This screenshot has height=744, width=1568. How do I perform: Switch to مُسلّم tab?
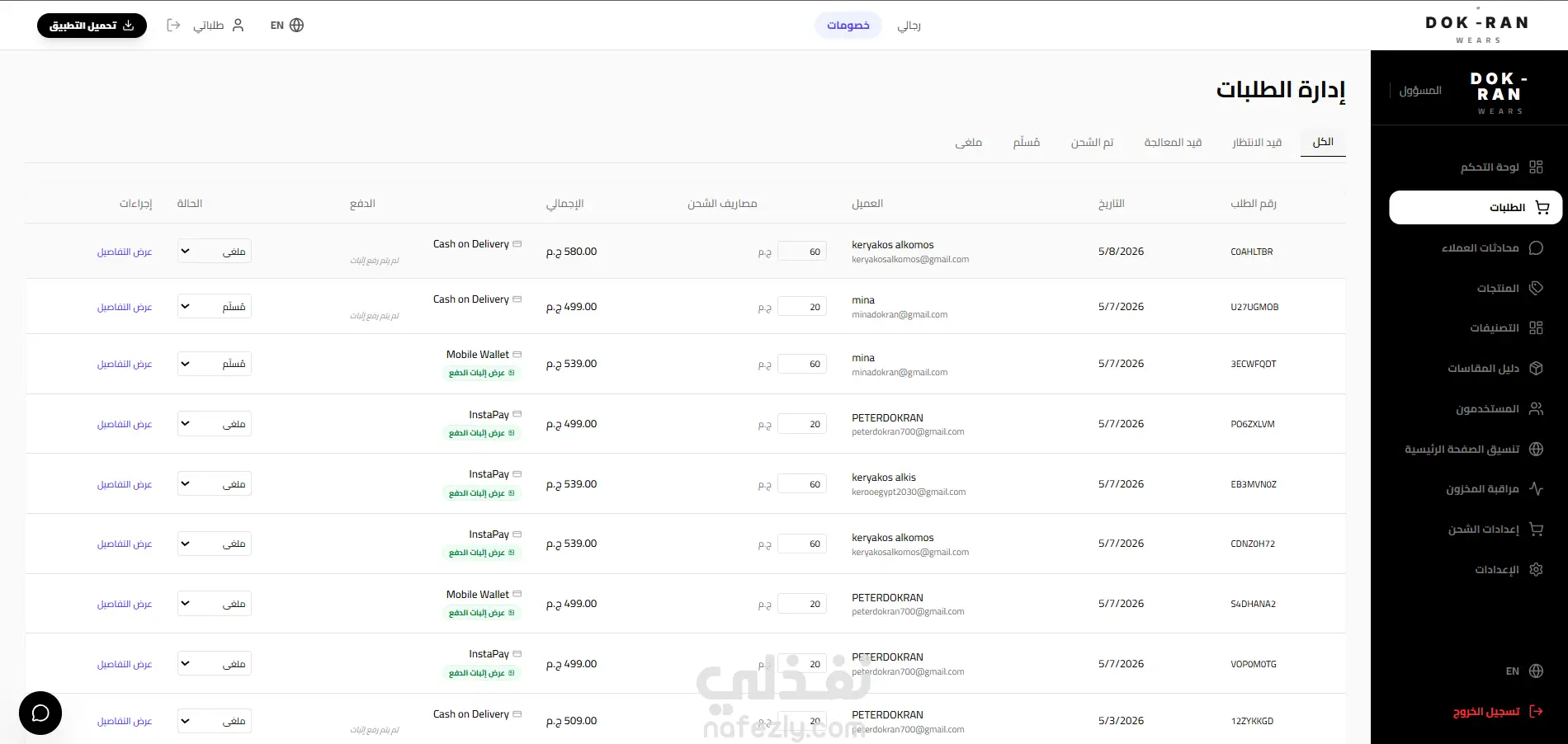coord(1026,142)
